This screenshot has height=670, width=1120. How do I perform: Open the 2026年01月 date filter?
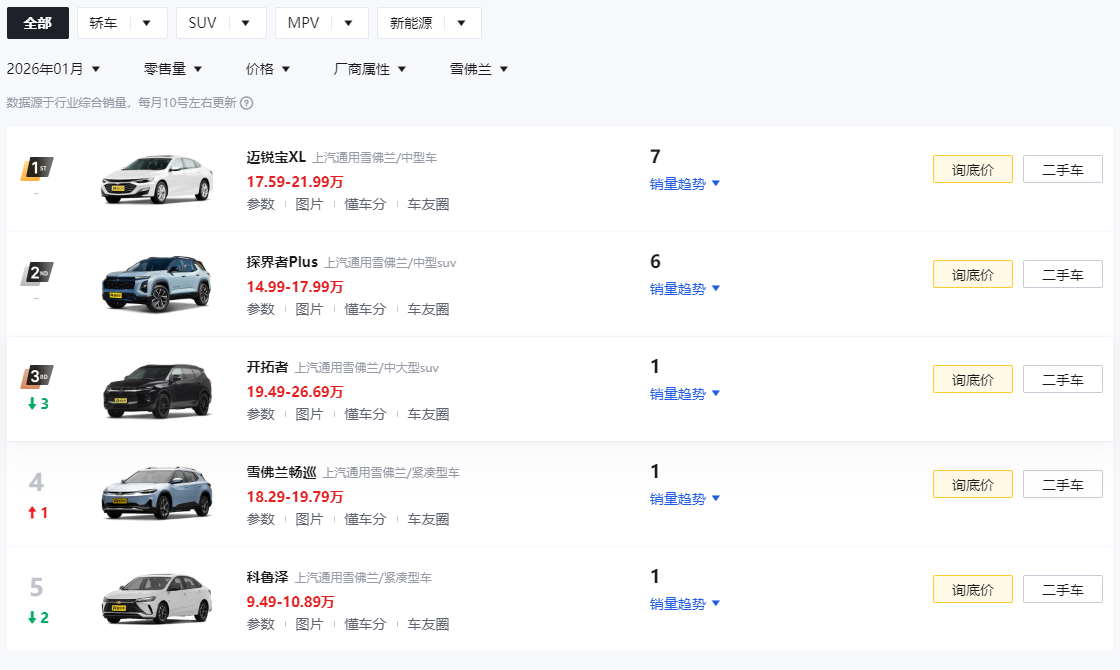point(54,69)
